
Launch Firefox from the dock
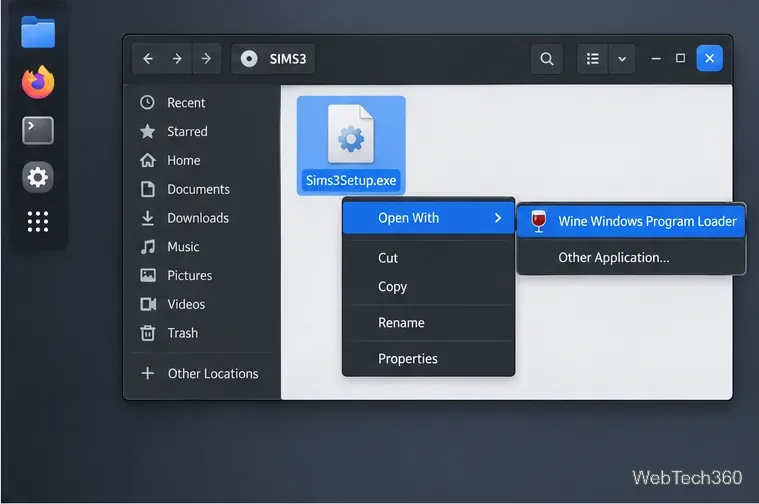[x=38, y=82]
